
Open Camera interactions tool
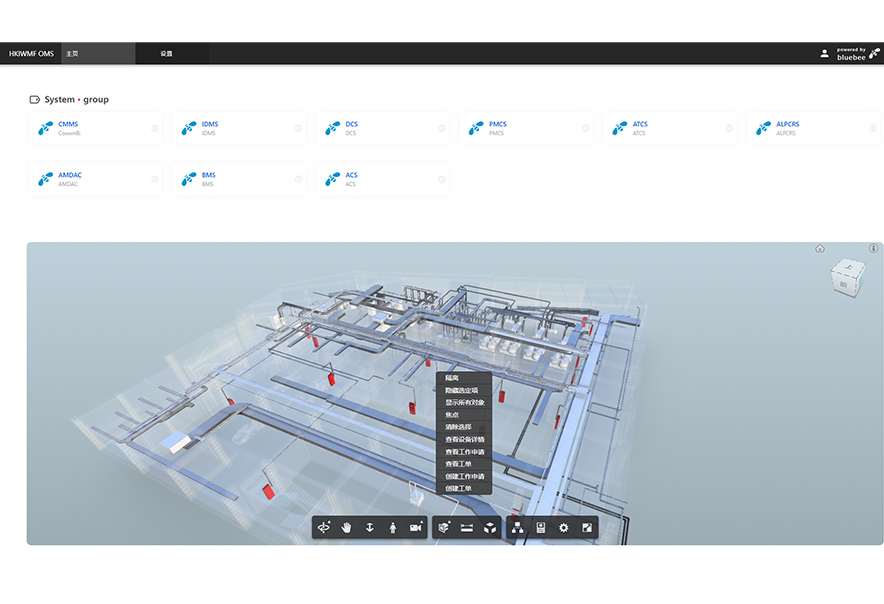[416, 528]
